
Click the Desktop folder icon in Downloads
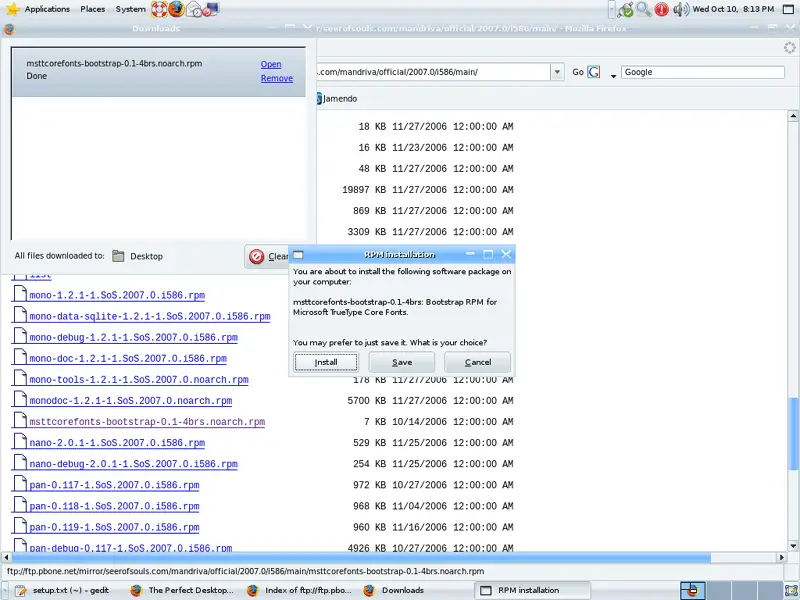tap(118, 256)
